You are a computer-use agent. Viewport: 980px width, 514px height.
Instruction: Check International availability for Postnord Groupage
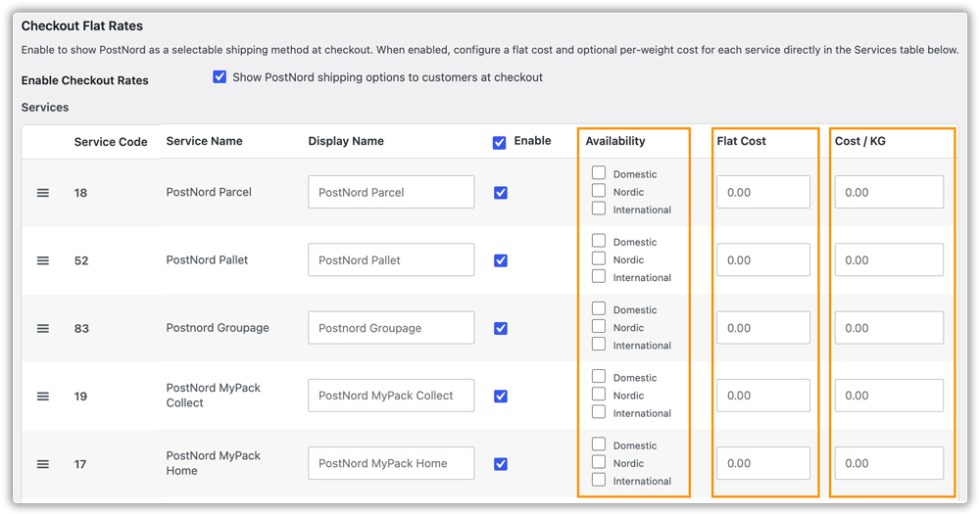(x=599, y=344)
